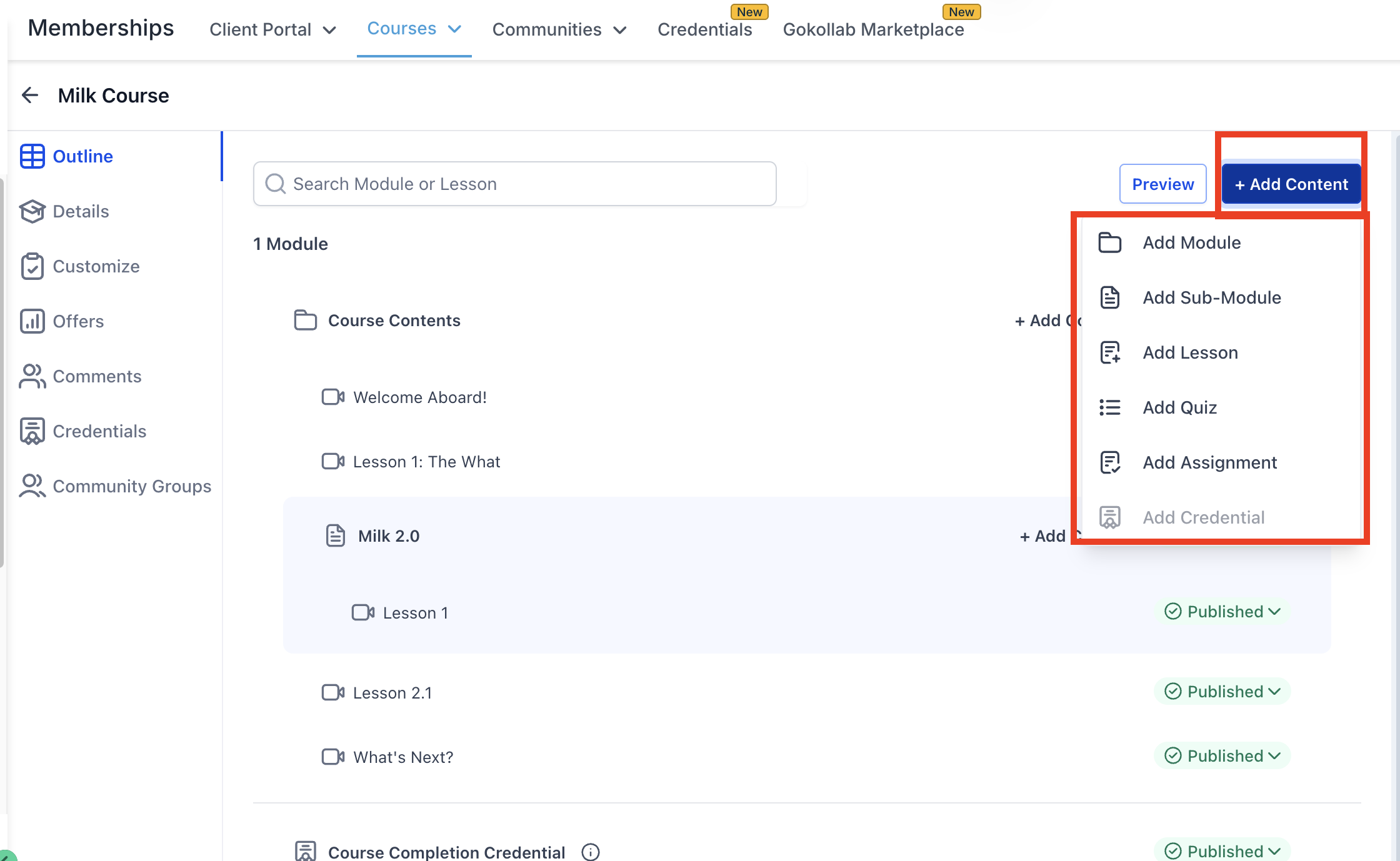Open Published status dropdown for Lesson 1

pyautogui.click(x=1222, y=612)
